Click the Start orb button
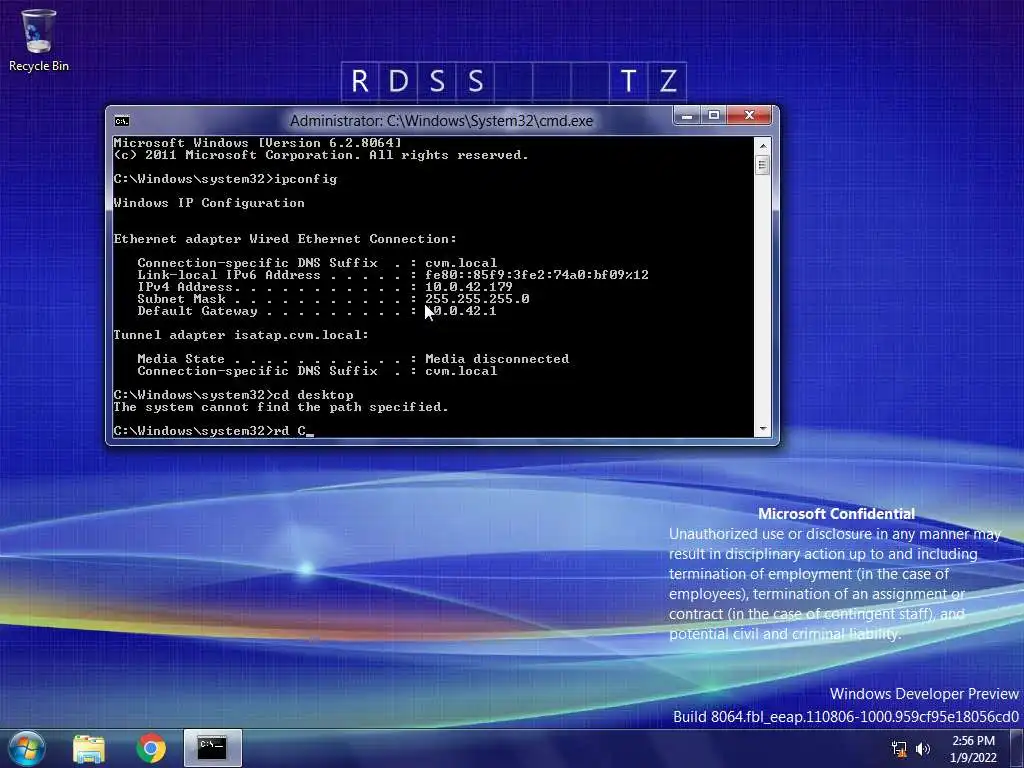Viewport: 1024px width, 768px height. pos(27,748)
